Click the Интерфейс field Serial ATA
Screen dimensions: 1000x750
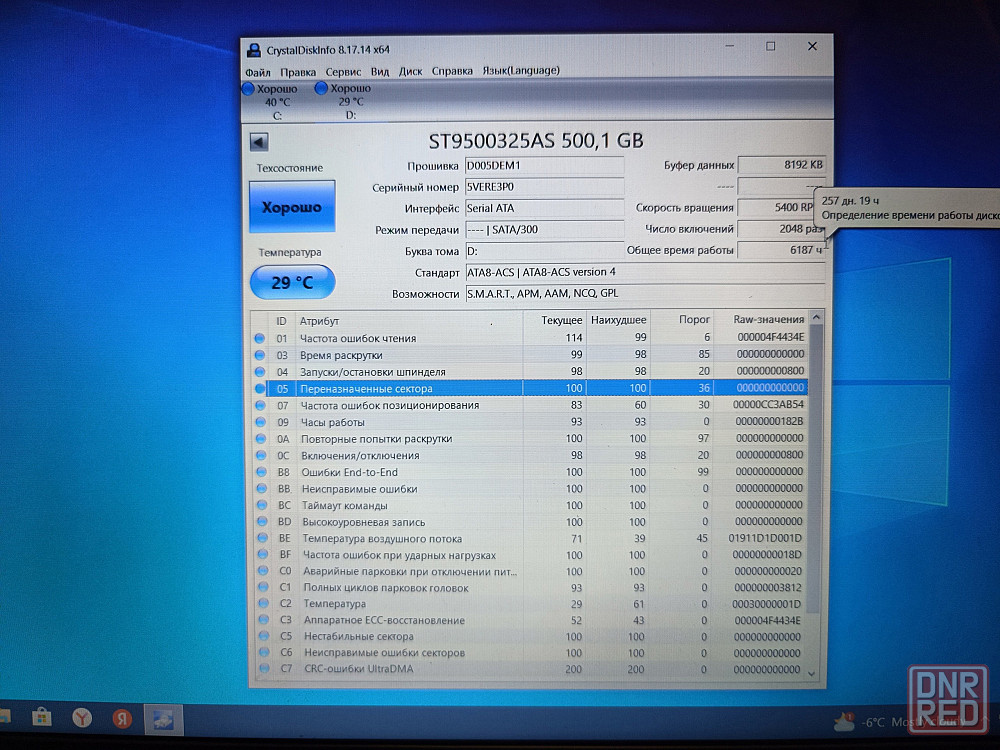[544, 208]
